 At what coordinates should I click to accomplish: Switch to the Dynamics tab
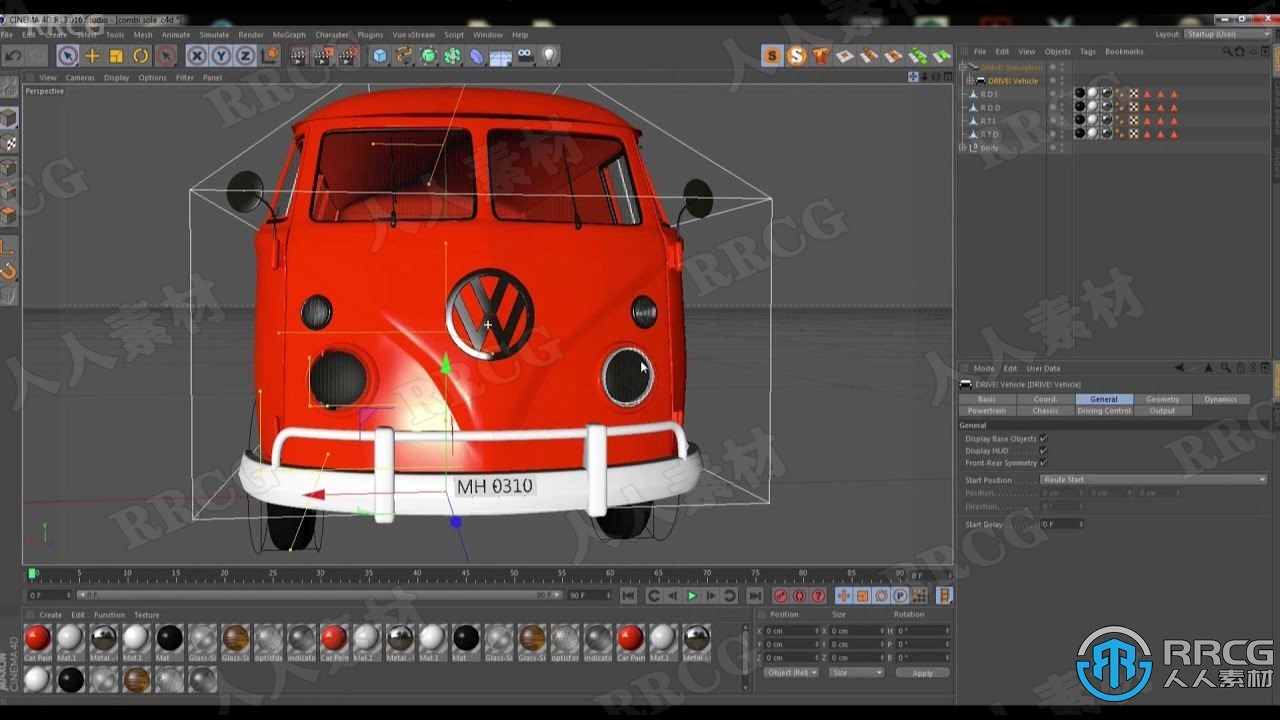click(x=1220, y=399)
